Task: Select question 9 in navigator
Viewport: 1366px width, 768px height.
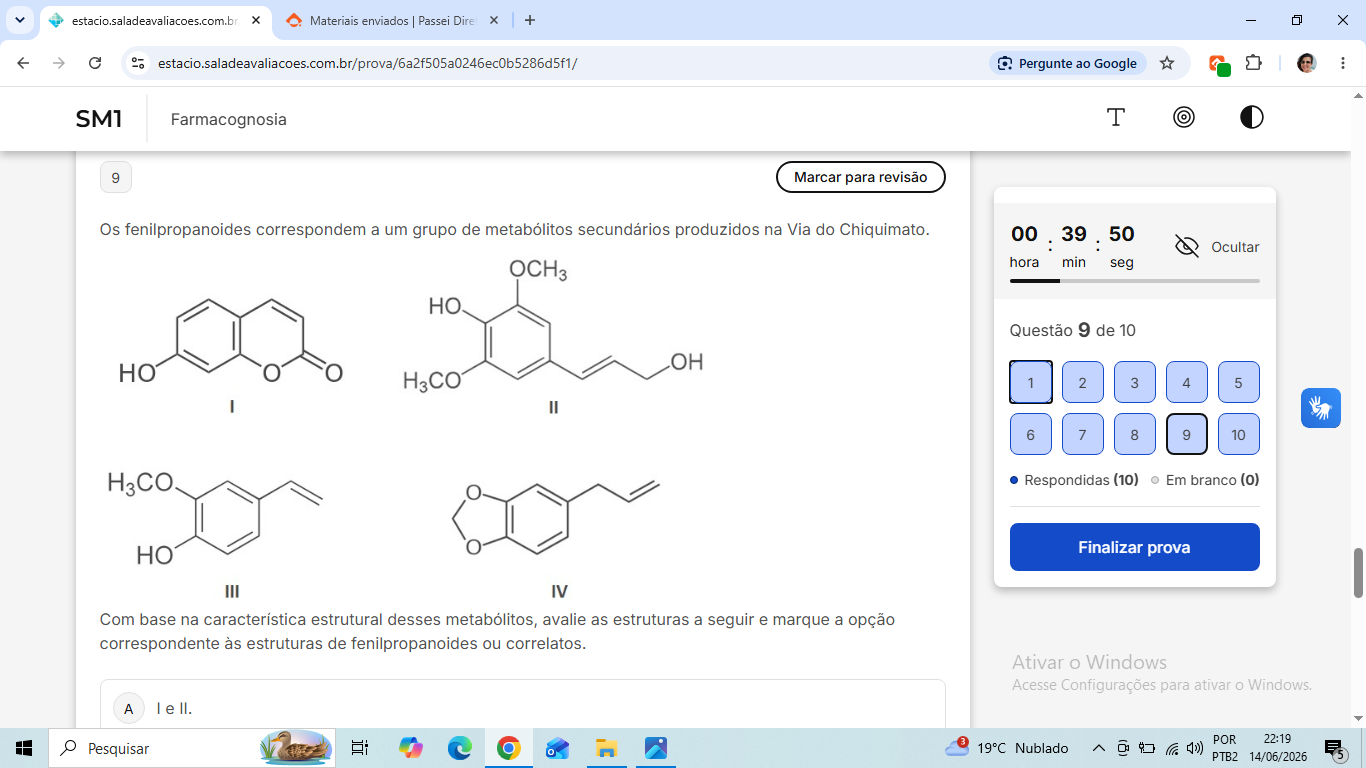Action: pyautogui.click(x=1187, y=434)
